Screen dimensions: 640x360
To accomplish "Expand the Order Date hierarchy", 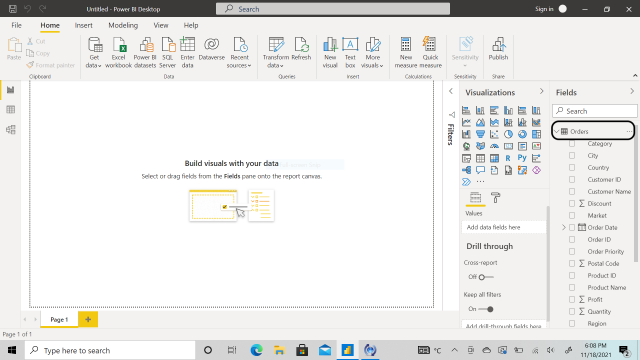I will [564, 227].
